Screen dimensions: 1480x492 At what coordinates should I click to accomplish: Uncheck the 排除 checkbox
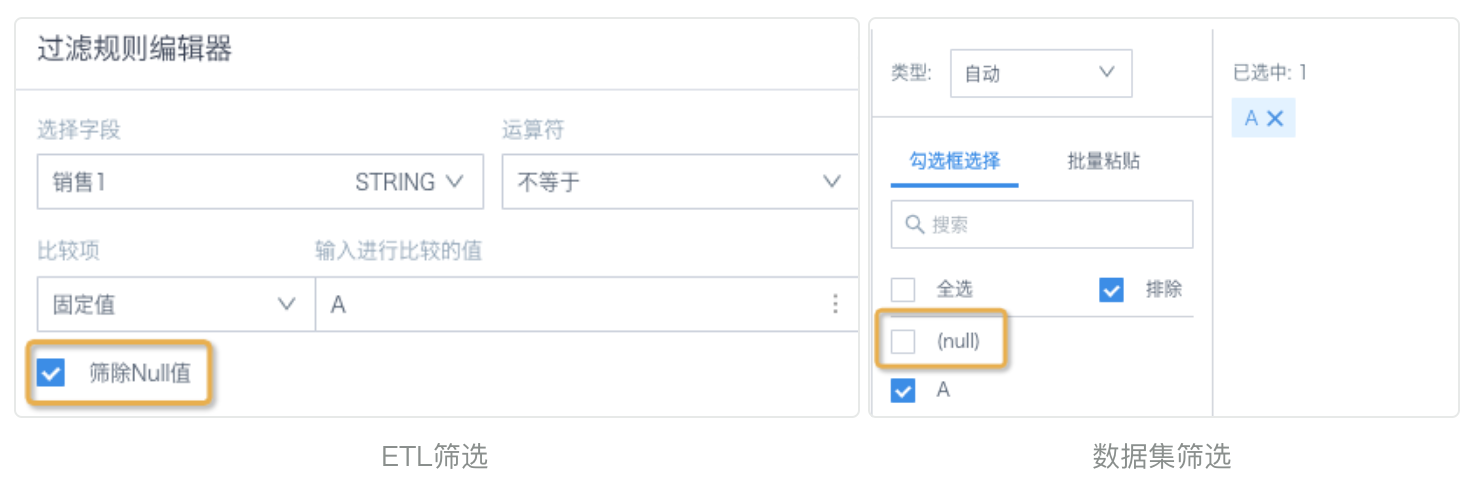(x=1111, y=290)
